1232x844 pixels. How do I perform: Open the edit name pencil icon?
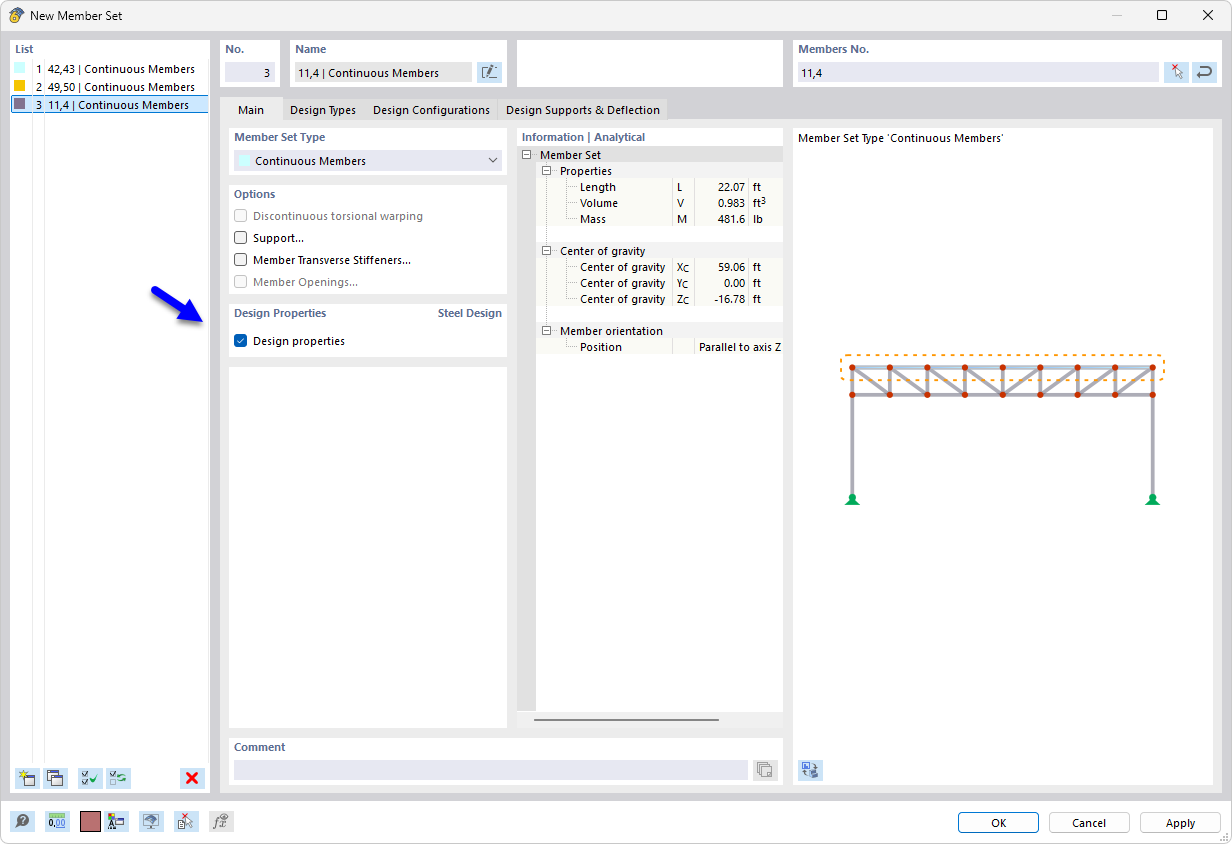[x=489, y=72]
